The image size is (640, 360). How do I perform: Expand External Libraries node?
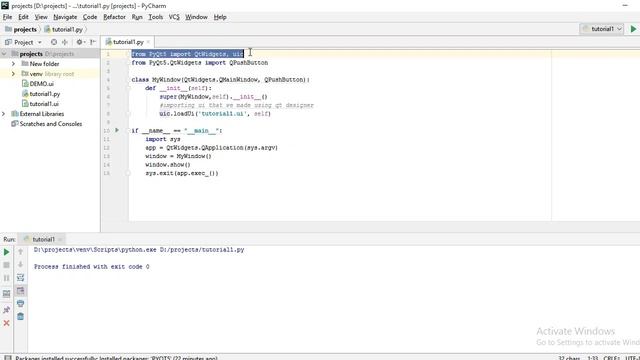[x=4, y=114]
